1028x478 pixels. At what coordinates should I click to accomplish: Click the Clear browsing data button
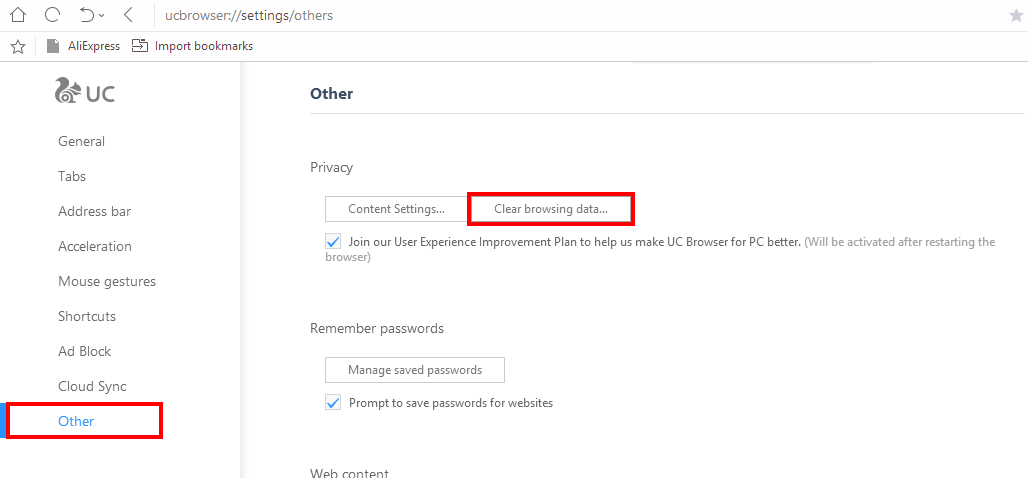click(551, 209)
